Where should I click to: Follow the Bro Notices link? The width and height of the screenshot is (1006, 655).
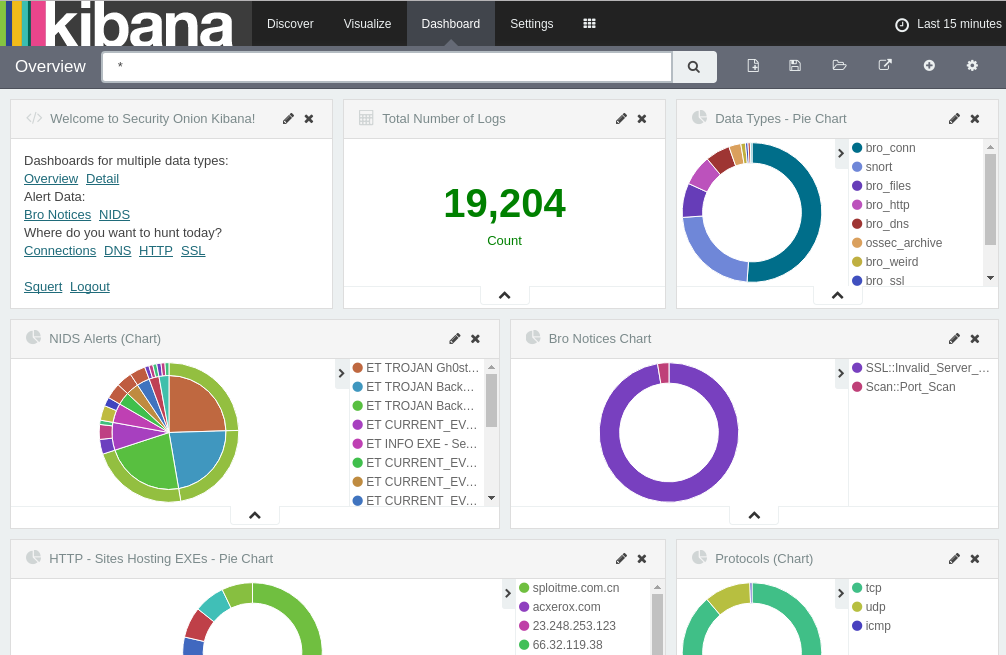click(57, 214)
